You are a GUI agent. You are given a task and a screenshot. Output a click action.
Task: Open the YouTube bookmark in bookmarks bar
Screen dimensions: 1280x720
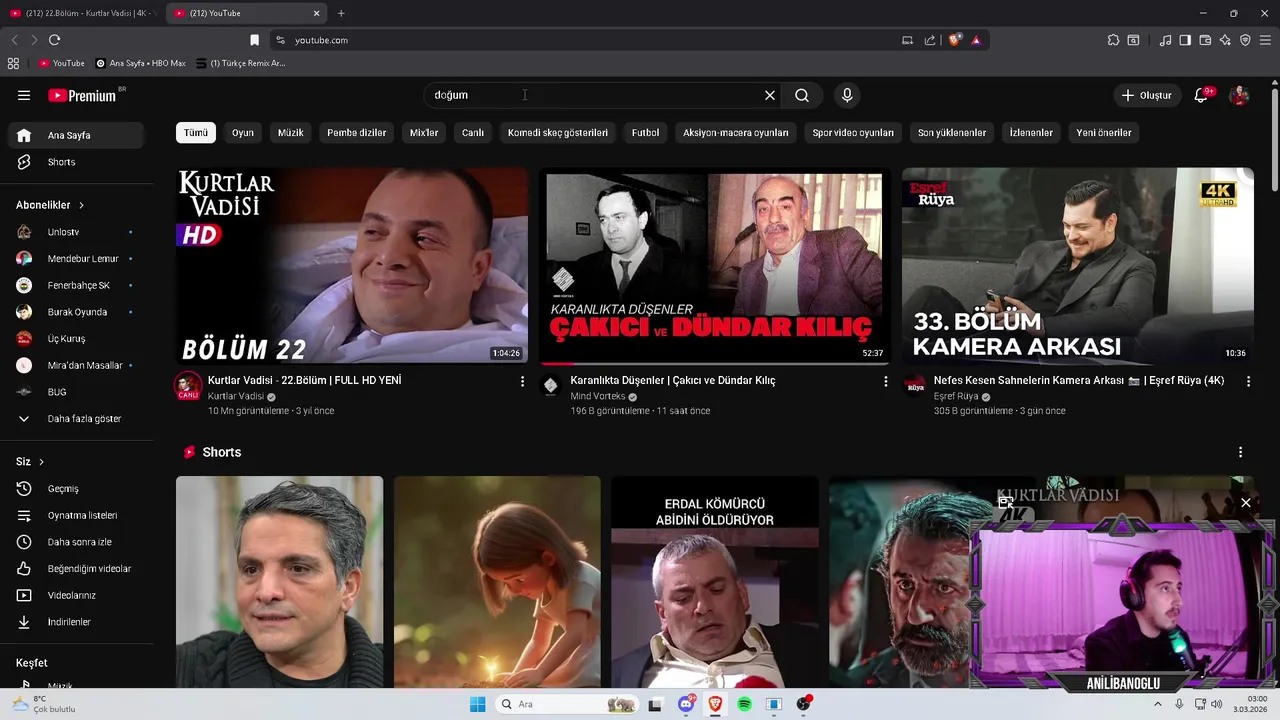62,63
